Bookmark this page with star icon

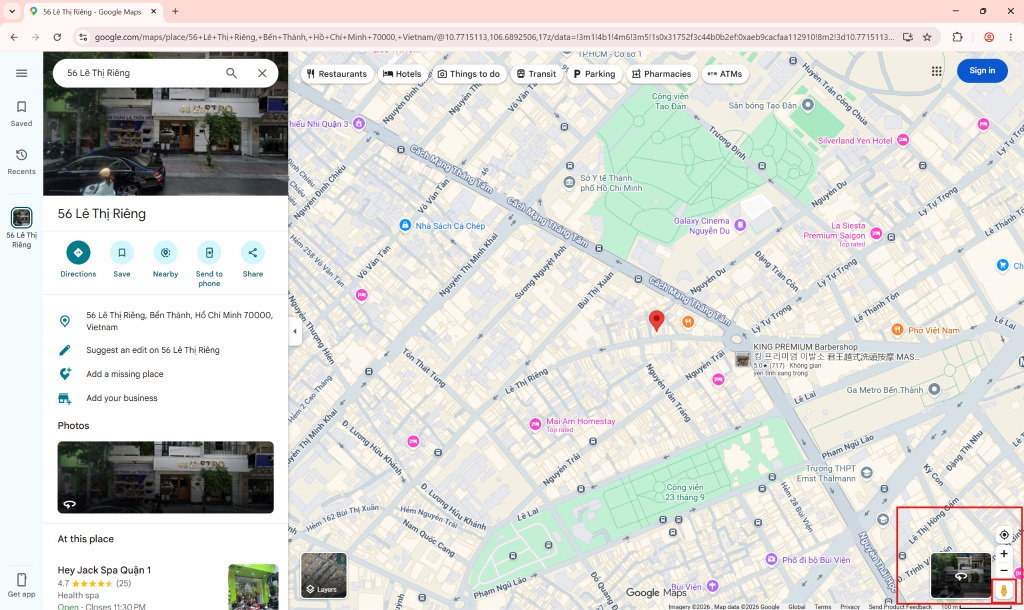(x=927, y=37)
